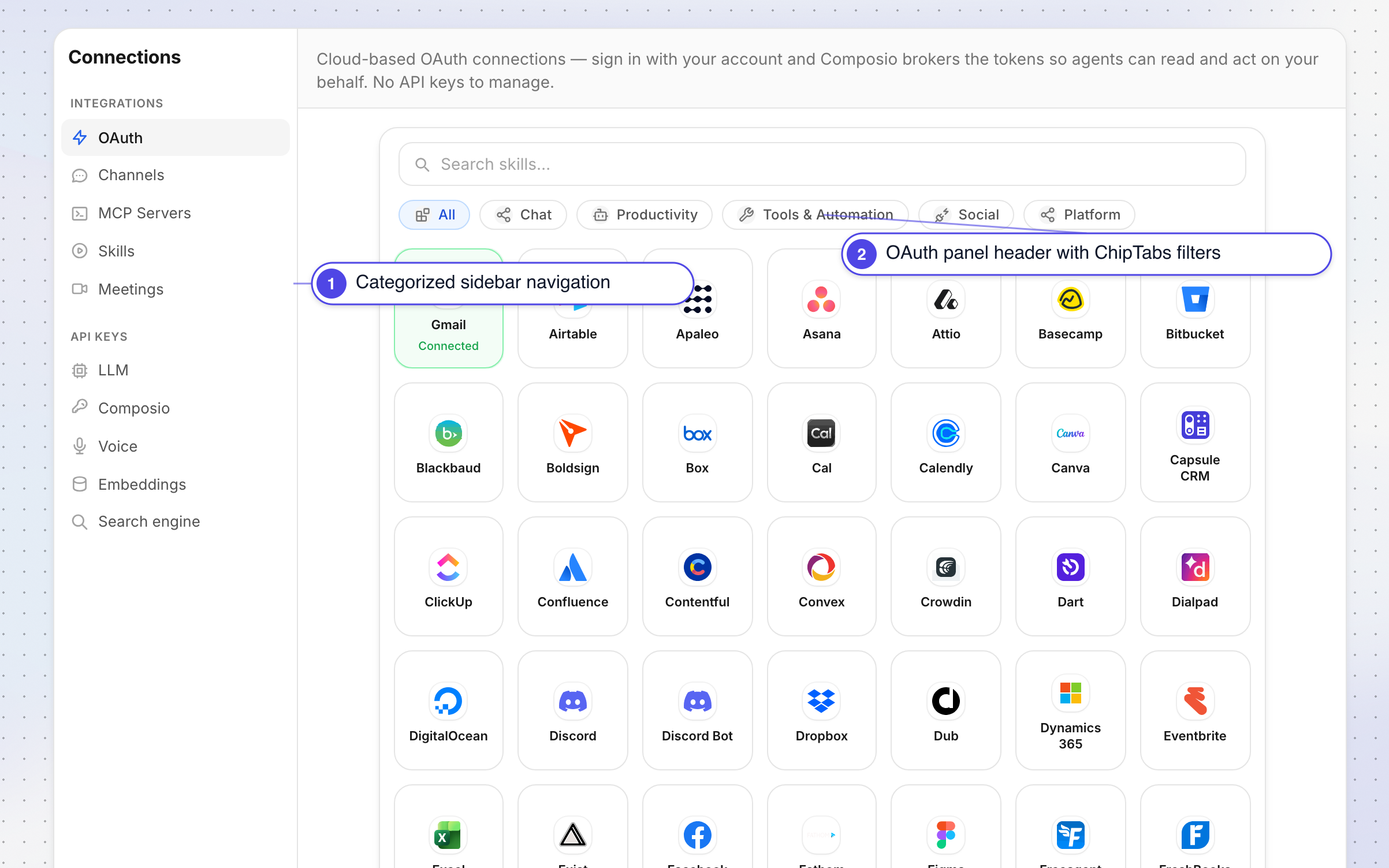Image resolution: width=1389 pixels, height=868 pixels.
Task: Open Meetings section
Action: coord(176,289)
